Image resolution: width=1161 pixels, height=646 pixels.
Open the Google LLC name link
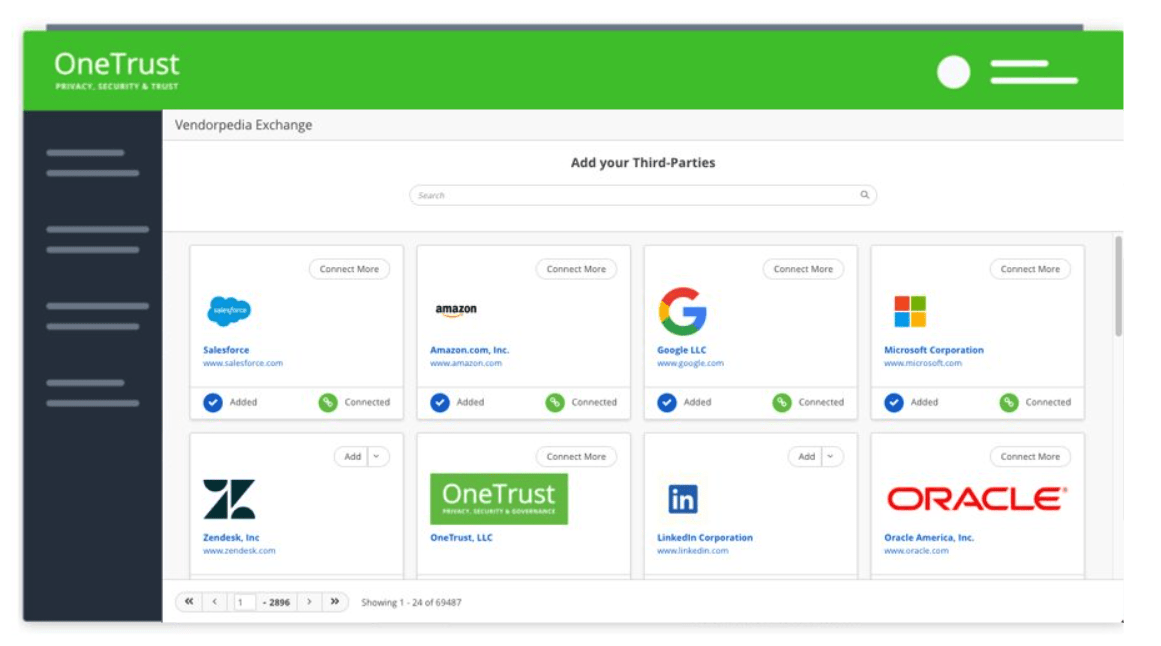click(681, 350)
